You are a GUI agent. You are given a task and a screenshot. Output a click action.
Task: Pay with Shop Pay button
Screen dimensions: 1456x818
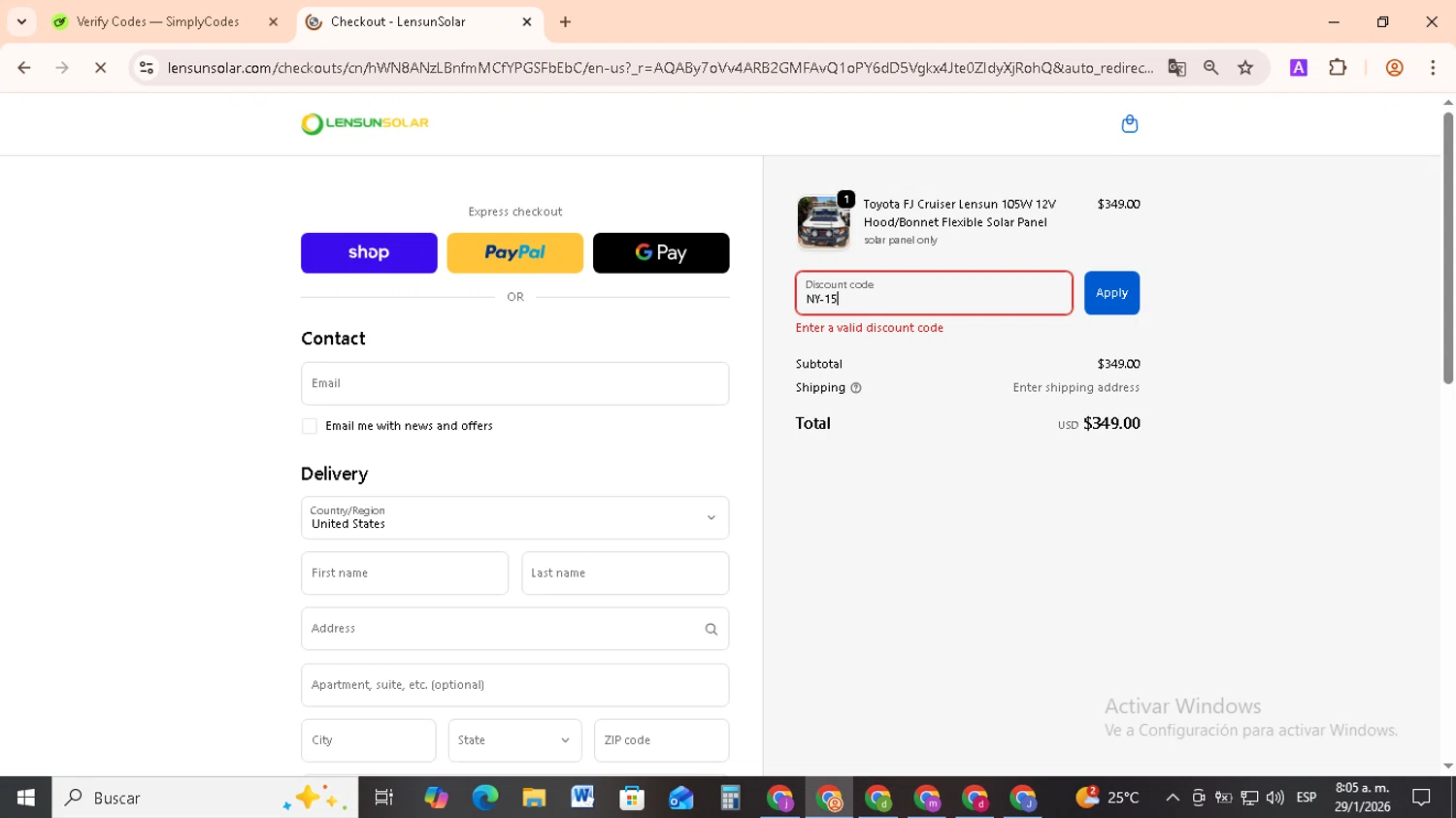tap(369, 253)
